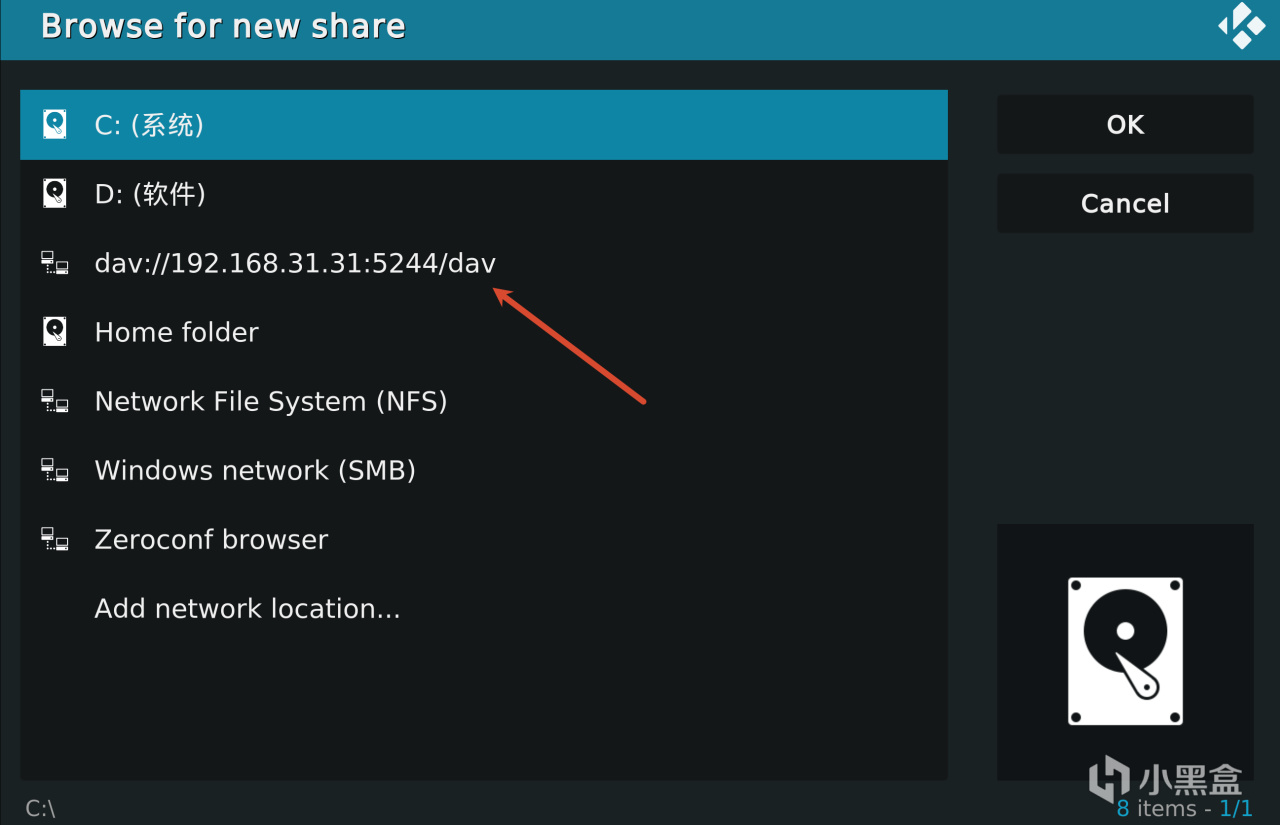Click the Home folder drive icon
This screenshot has width=1280, height=825.
(x=55, y=332)
